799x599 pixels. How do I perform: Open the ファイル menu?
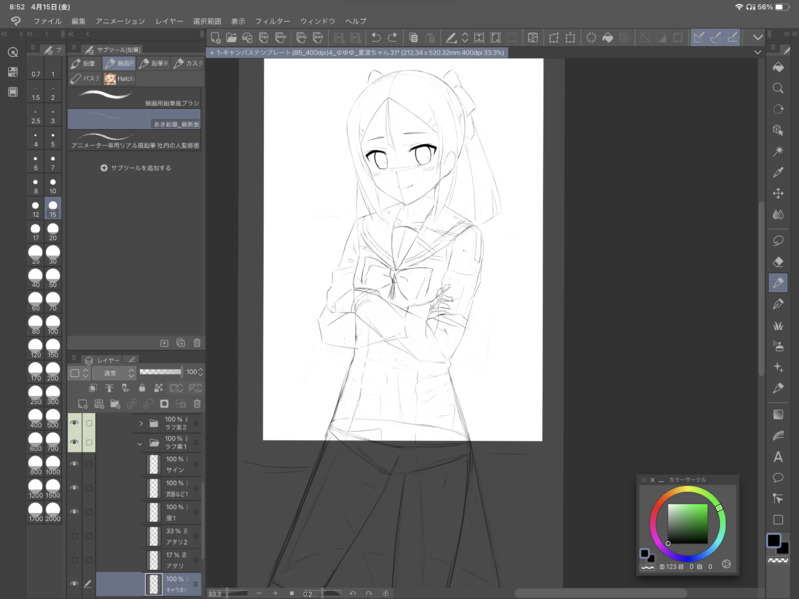(47, 21)
